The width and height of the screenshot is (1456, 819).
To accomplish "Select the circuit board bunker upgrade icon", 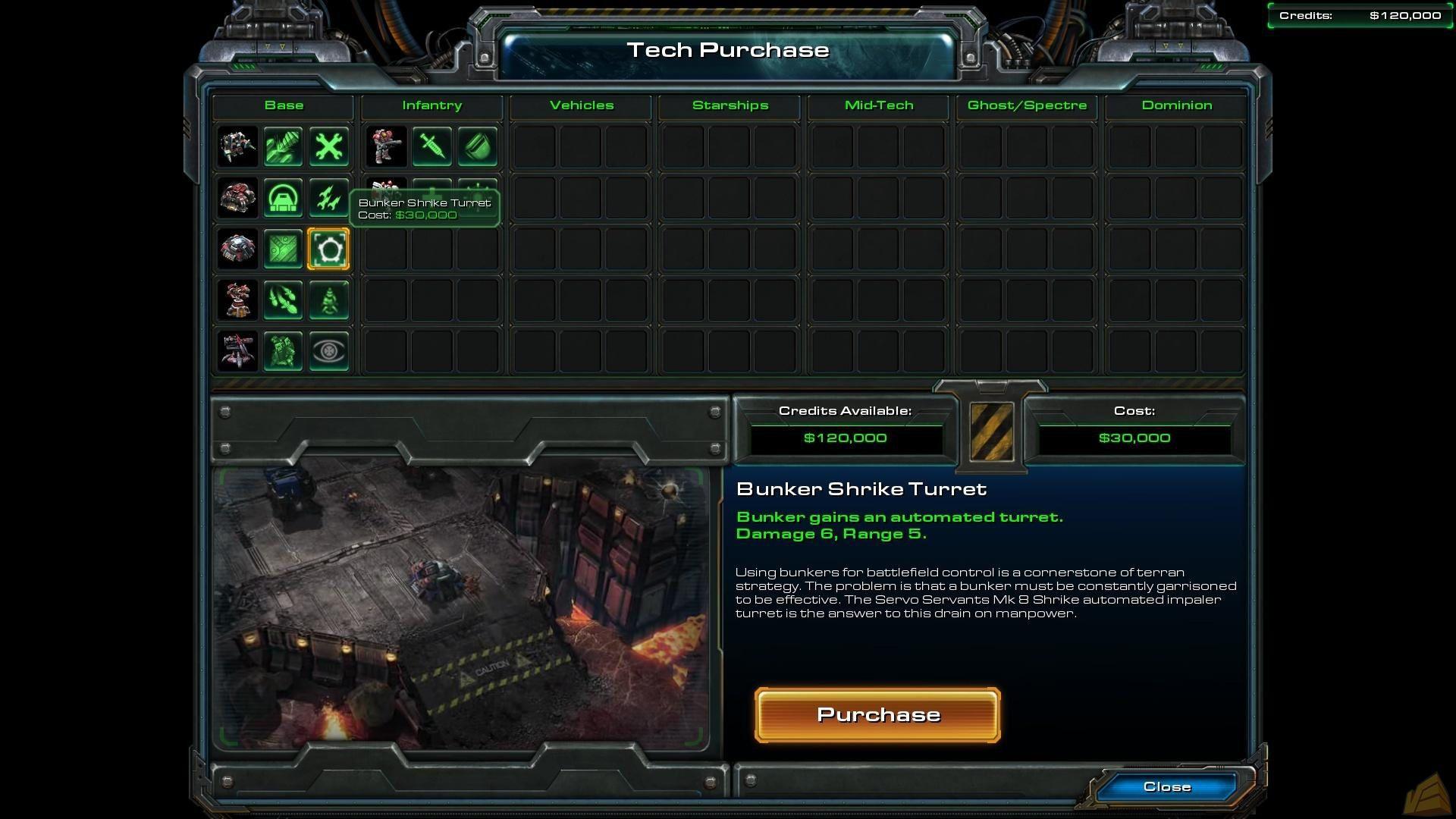I will point(283,249).
